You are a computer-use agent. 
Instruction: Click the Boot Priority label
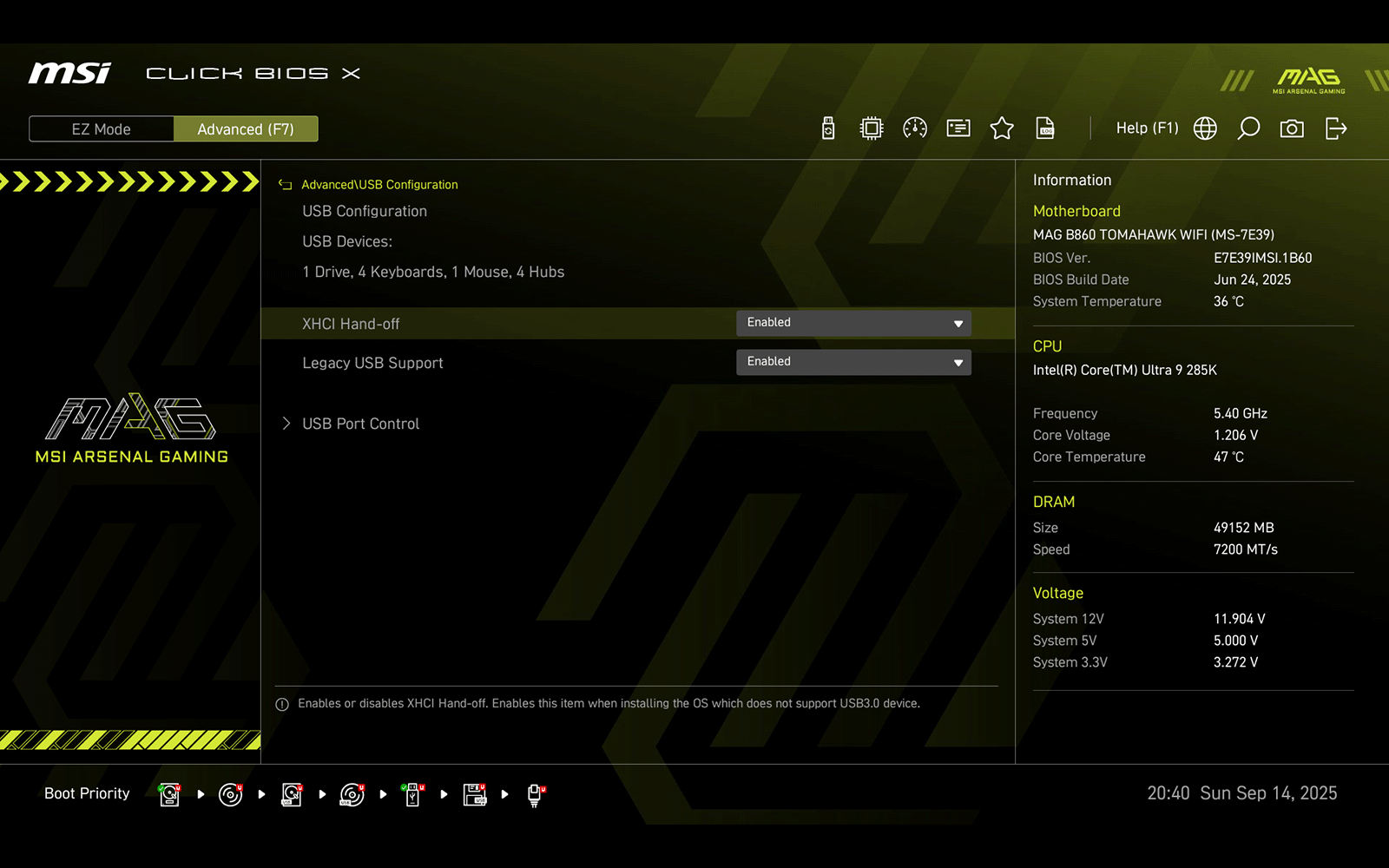(x=87, y=793)
